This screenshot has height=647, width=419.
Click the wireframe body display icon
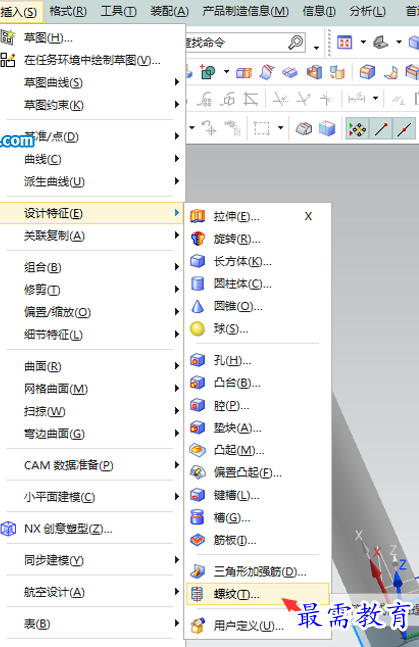(304, 128)
